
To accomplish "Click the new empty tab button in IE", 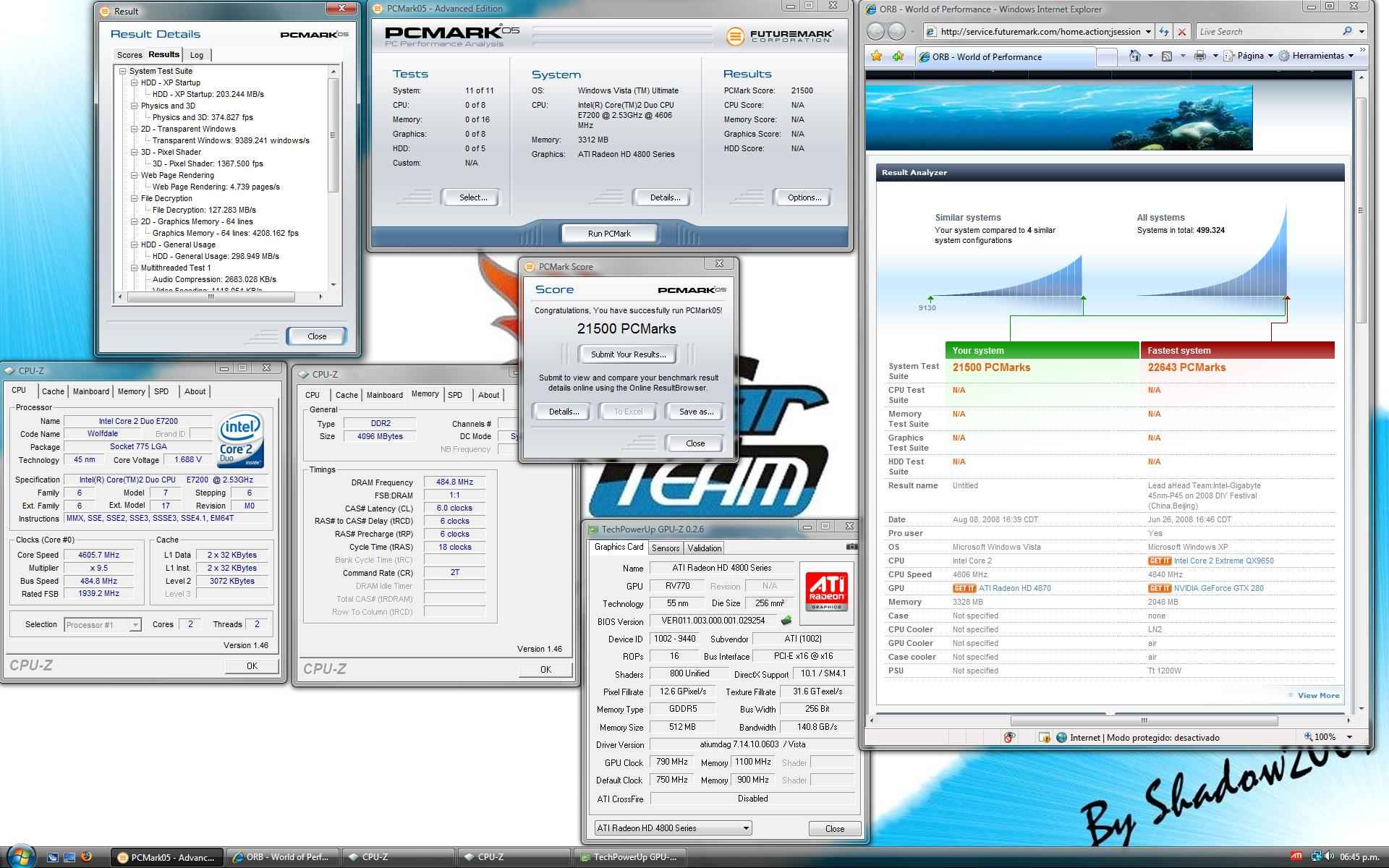I will (x=1107, y=57).
